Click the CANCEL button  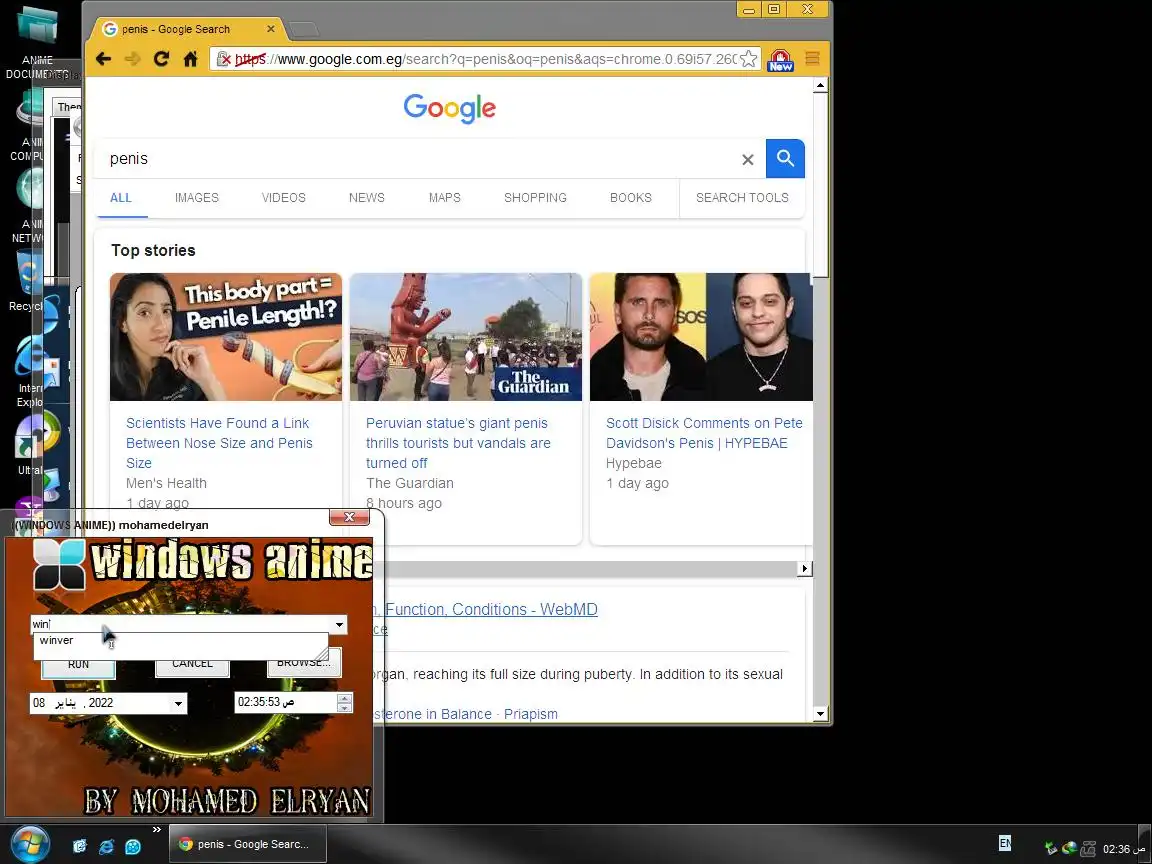(x=192, y=664)
